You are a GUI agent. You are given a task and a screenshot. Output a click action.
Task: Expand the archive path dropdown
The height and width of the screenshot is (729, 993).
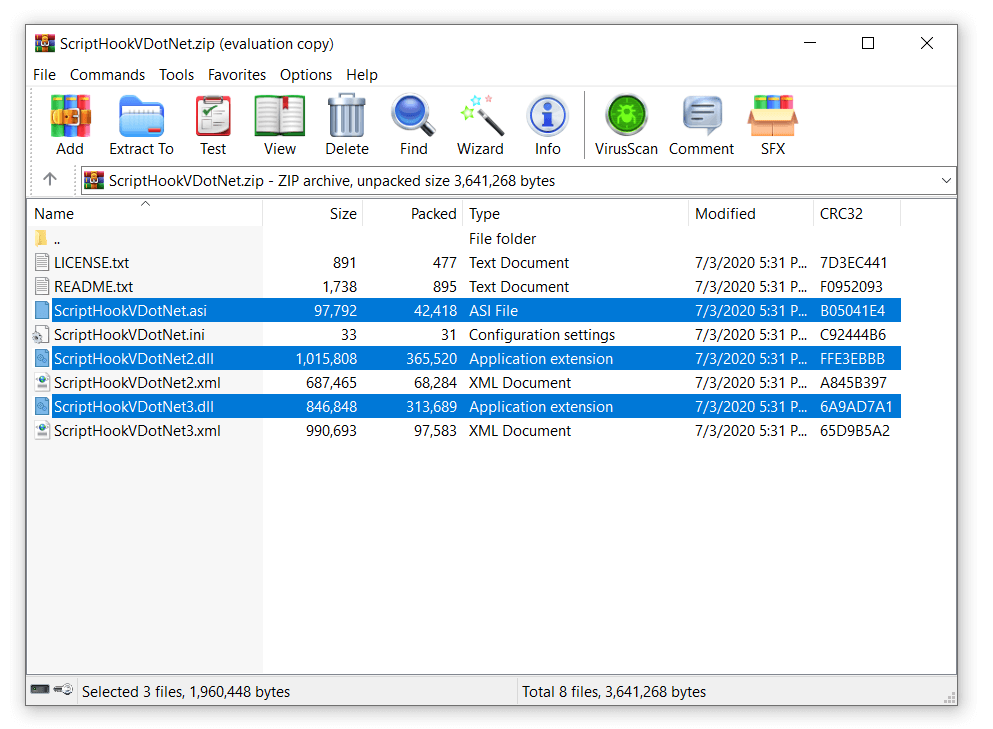point(946,181)
